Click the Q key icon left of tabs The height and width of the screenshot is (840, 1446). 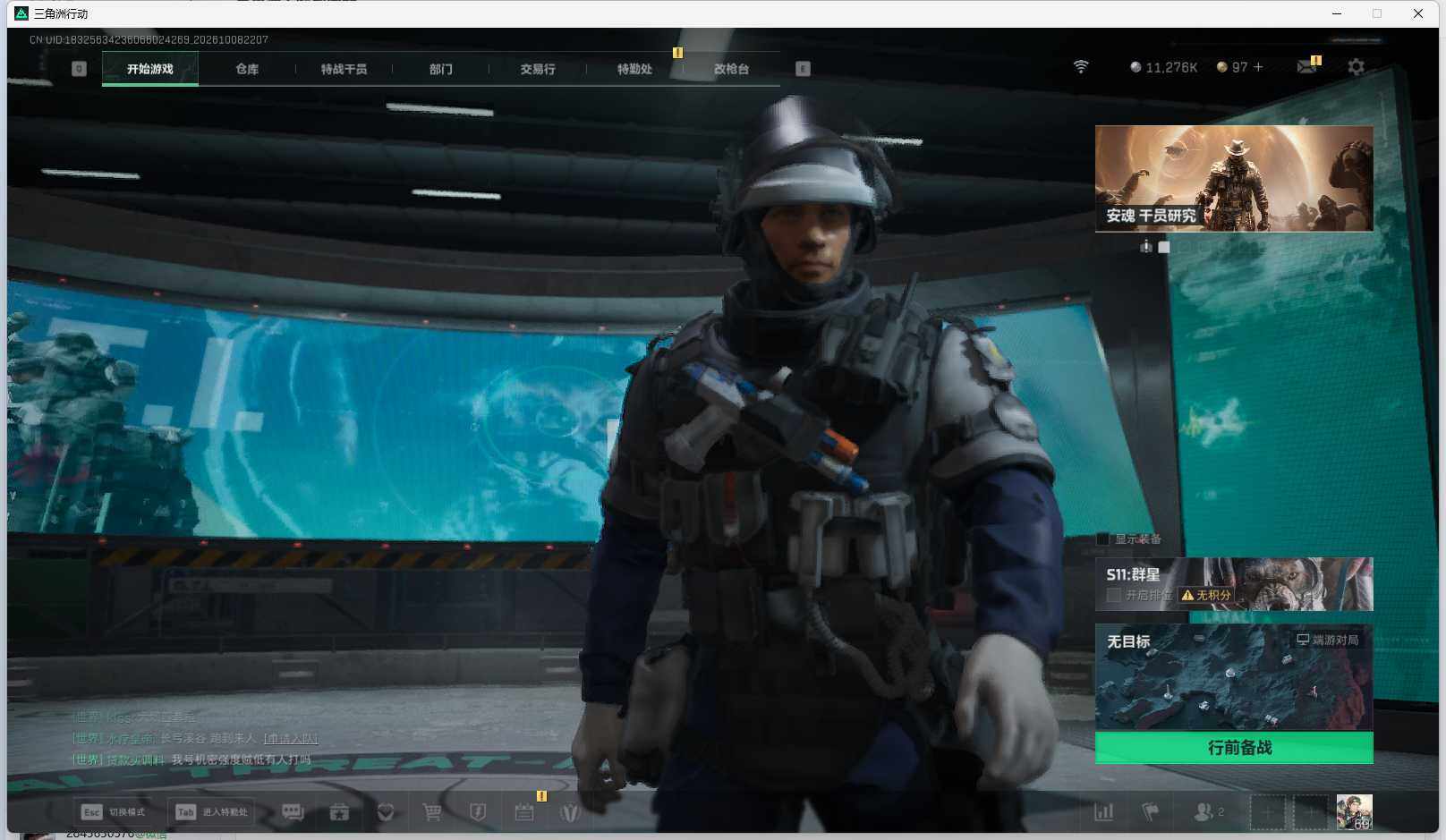pyautogui.click(x=79, y=69)
